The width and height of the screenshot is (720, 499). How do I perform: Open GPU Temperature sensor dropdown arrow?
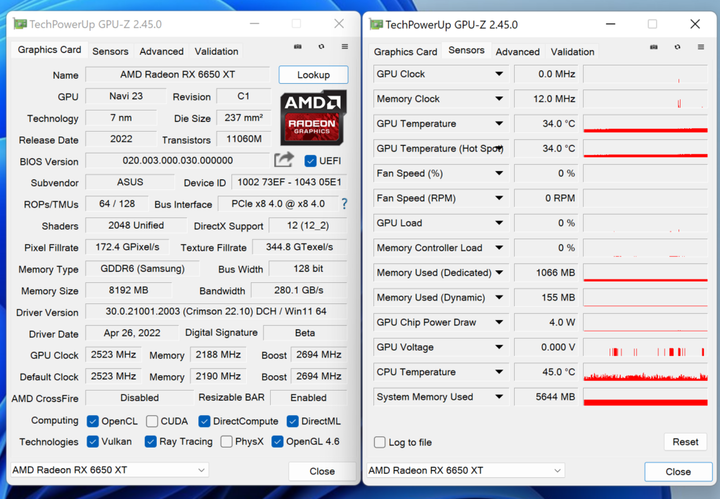coord(499,123)
